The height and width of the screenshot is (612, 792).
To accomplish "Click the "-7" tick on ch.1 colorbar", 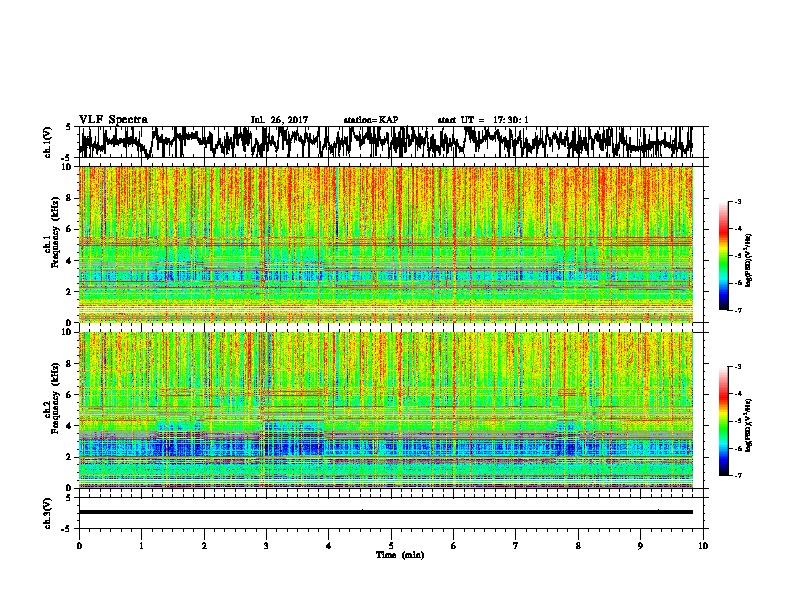I will pos(738,310).
